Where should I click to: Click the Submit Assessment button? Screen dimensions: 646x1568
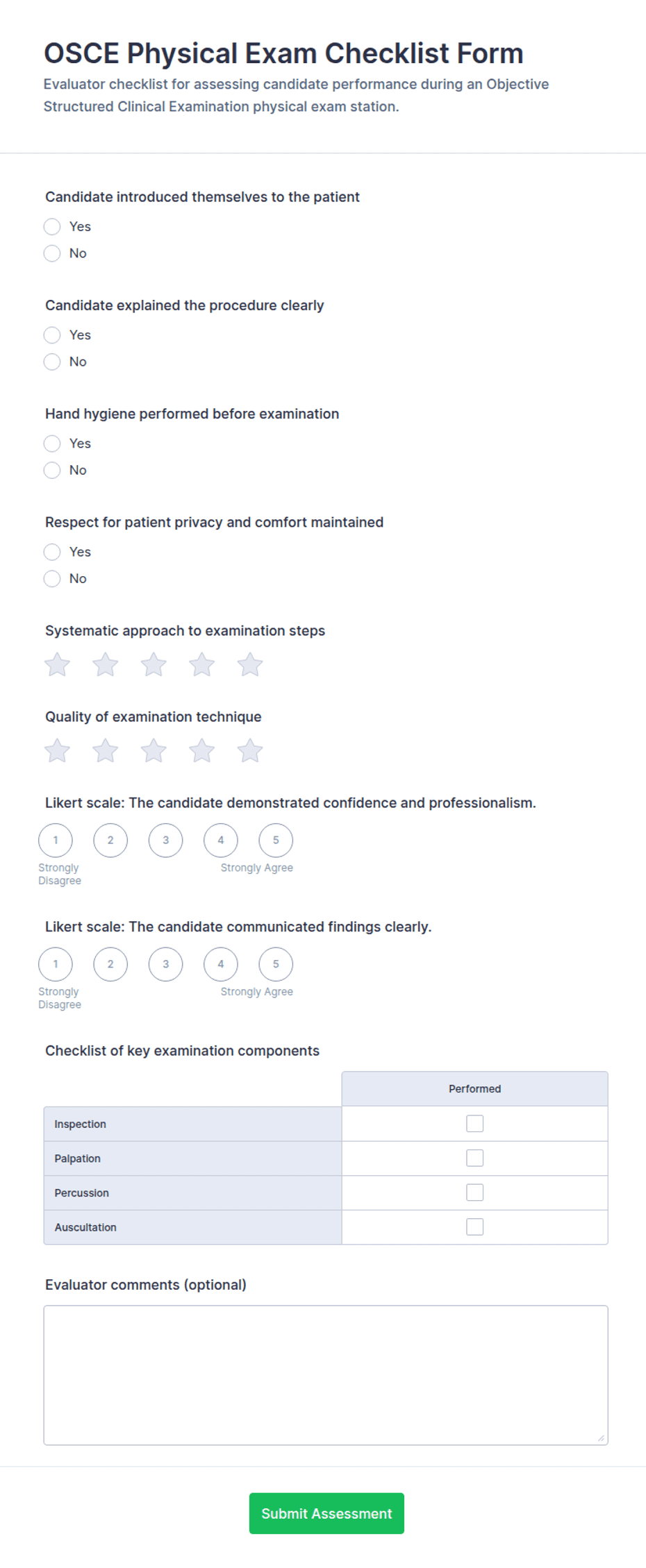coord(326,1513)
